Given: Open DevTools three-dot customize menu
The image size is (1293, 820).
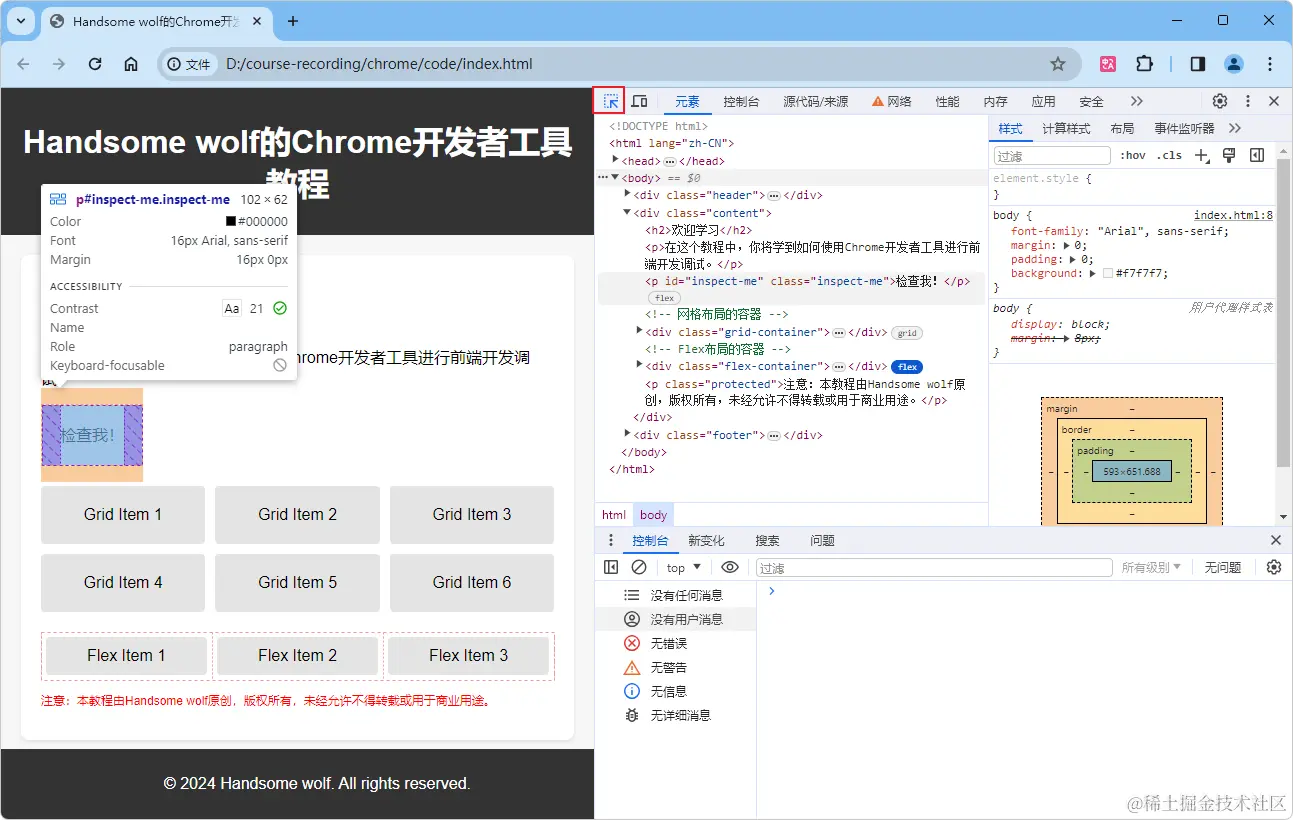Looking at the screenshot, I should click(1247, 101).
